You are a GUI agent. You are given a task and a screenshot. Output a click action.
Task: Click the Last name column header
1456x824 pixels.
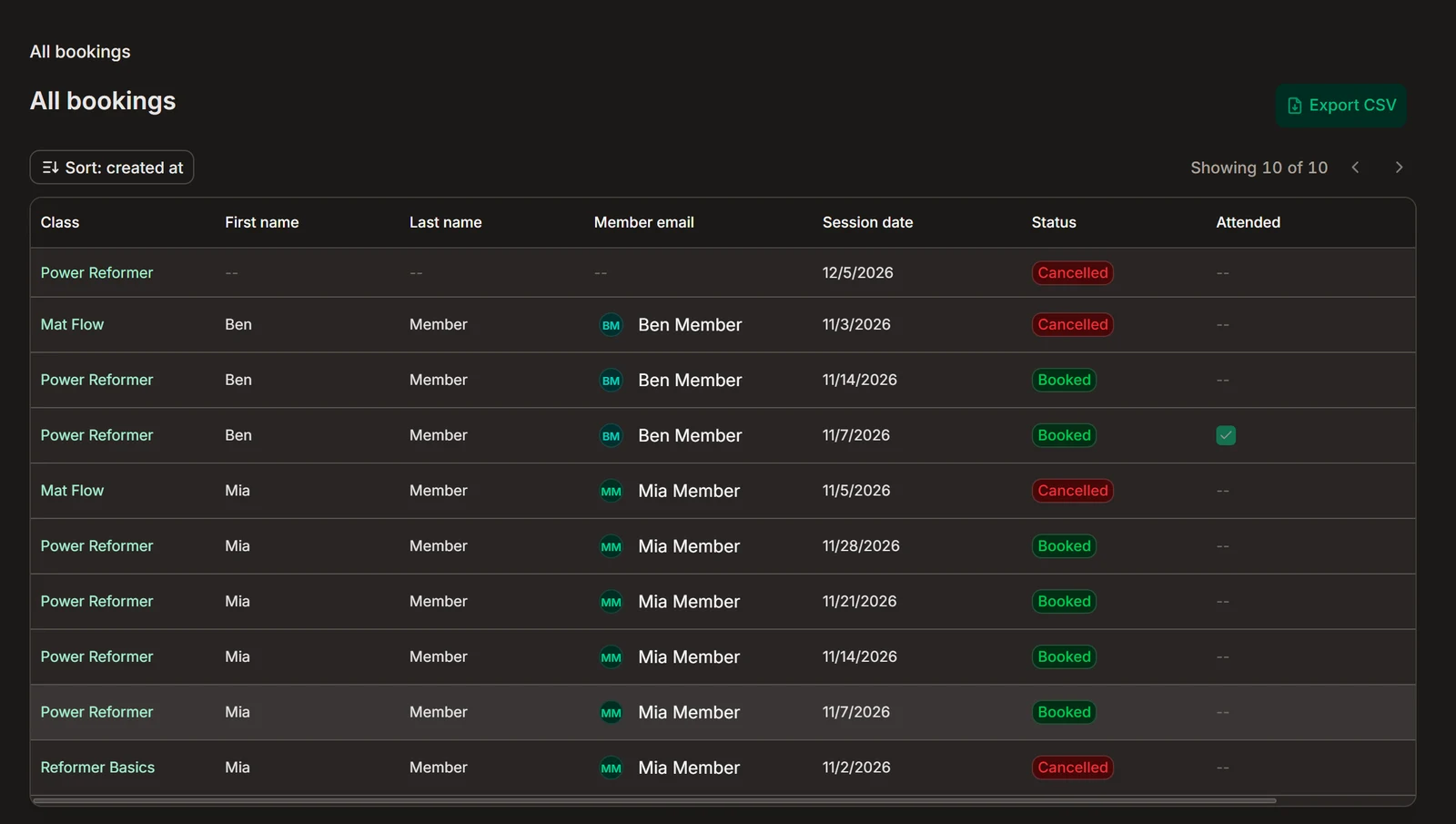(x=445, y=222)
